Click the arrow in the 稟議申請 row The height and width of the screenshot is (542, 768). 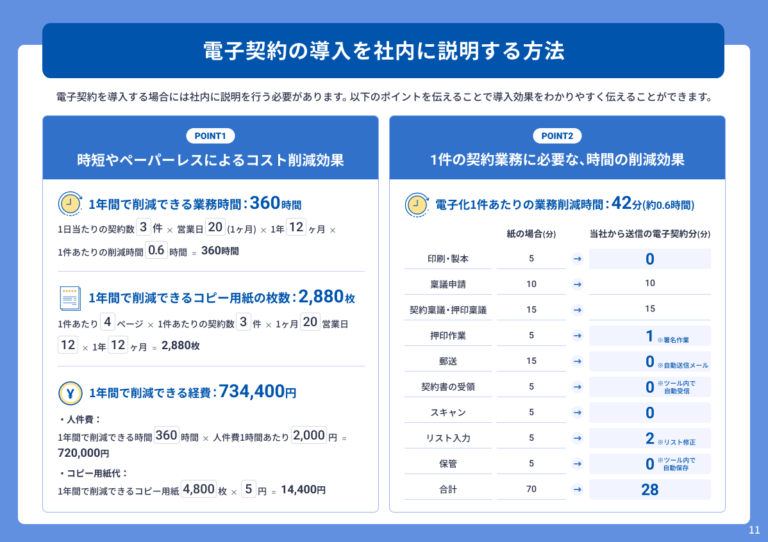pyautogui.click(x=577, y=284)
